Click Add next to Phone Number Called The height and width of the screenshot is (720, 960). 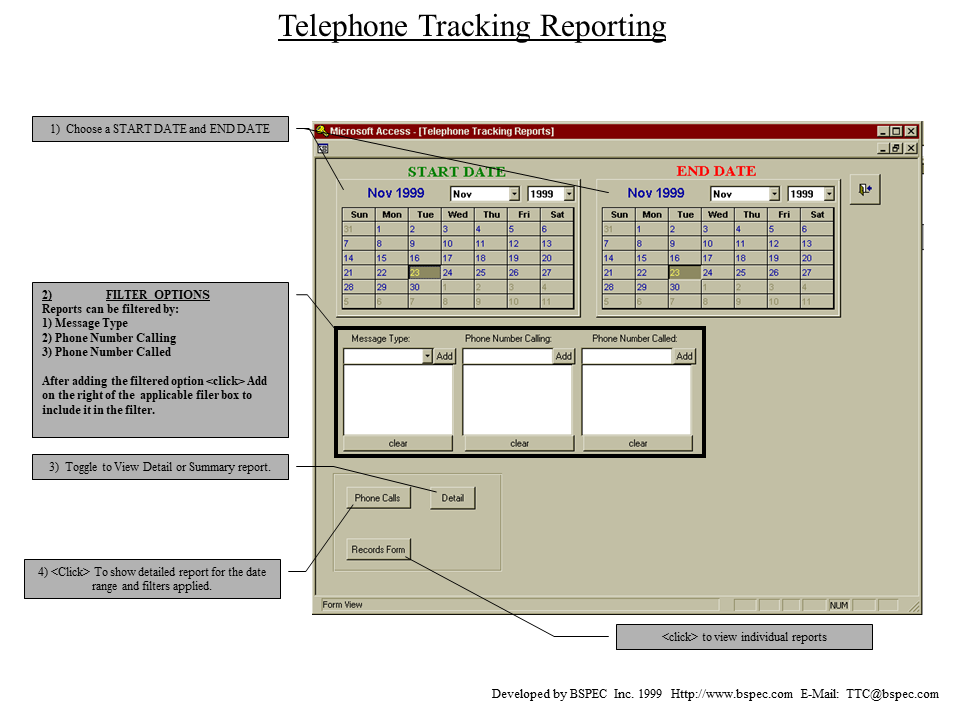[x=684, y=356]
